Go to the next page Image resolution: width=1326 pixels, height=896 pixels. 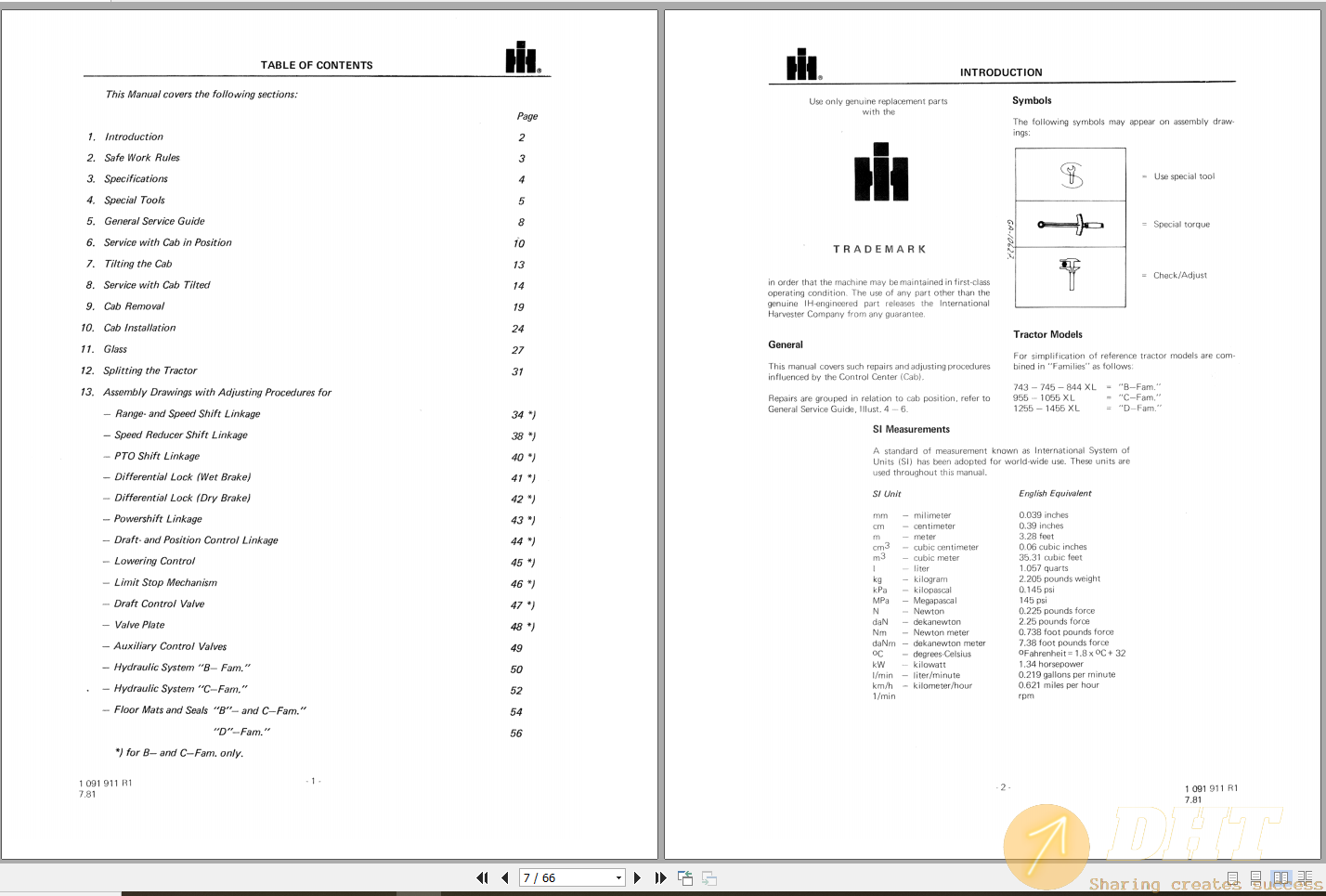coord(637,877)
